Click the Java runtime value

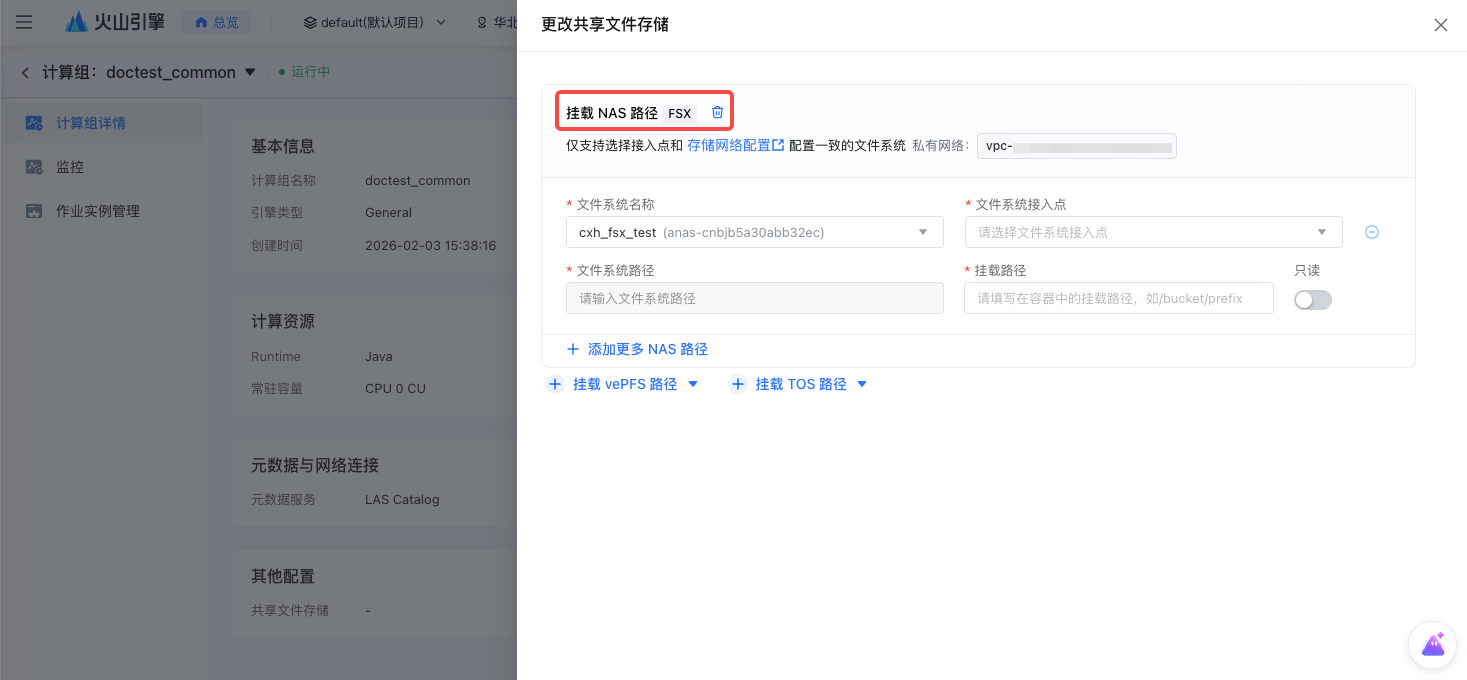[379, 356]
